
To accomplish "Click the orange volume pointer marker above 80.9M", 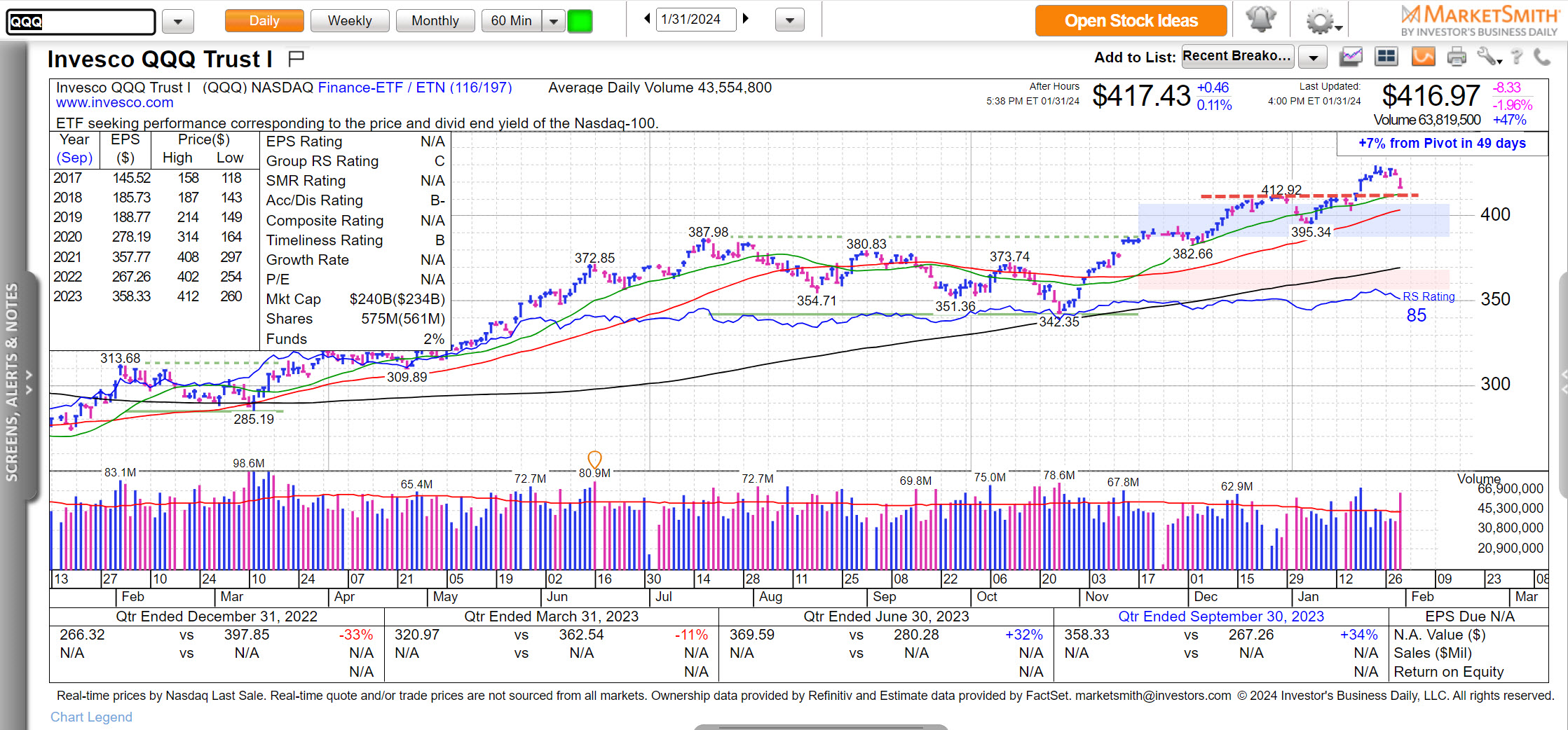I will coord(595,460).
